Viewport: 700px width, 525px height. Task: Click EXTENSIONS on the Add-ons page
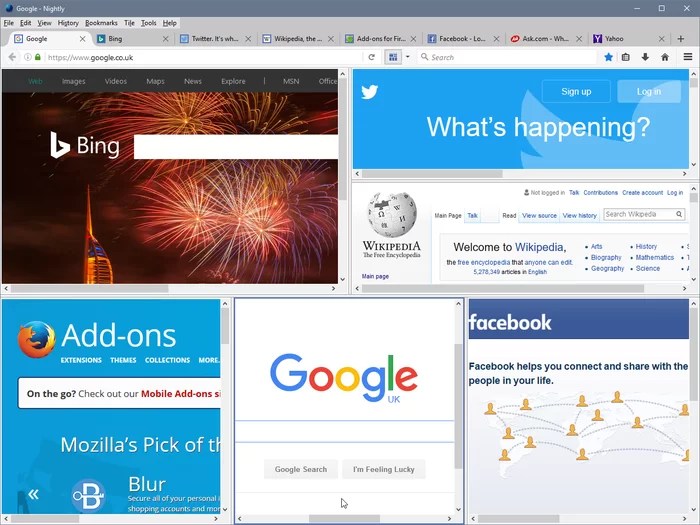81,360
